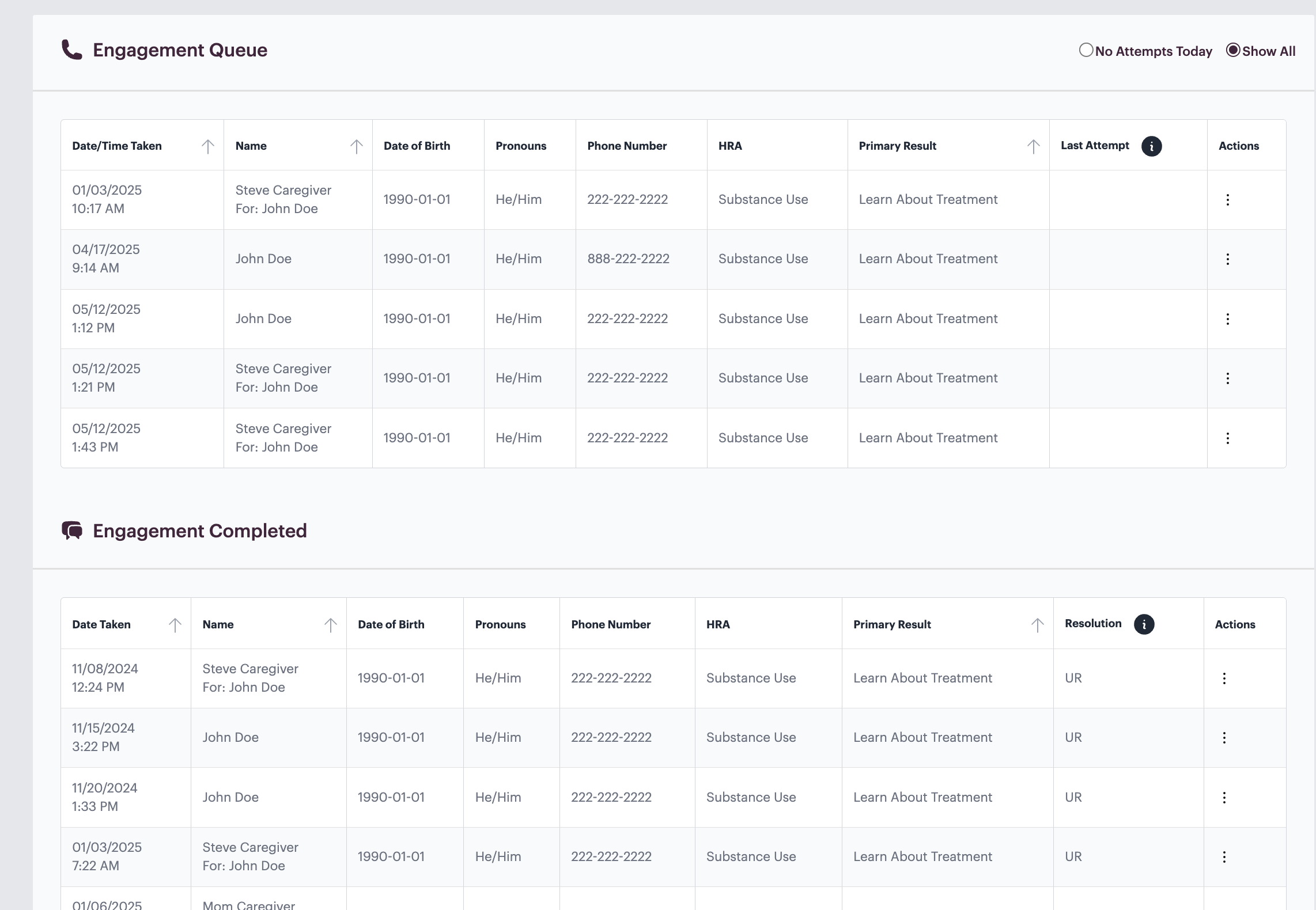This screenshot has width=1316, height=910.
Task: Open actions menu for 01/03/2025 7:22 AM row
Action: (1224, 857)
